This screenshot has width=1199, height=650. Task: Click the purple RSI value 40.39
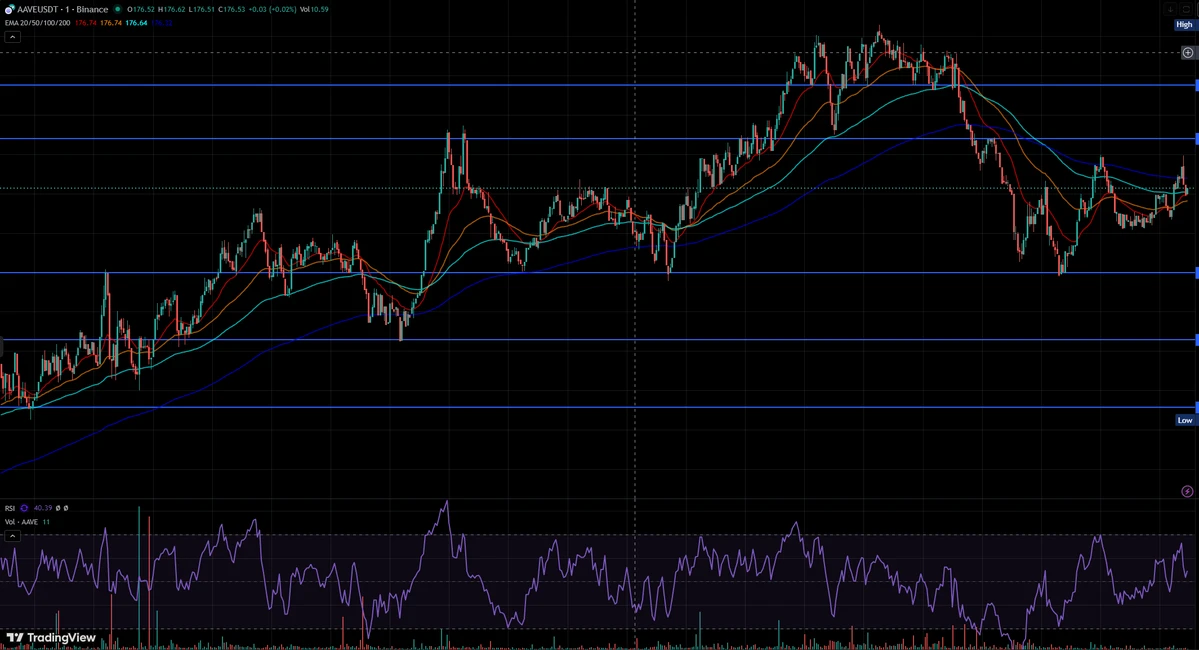coord(43,508)
